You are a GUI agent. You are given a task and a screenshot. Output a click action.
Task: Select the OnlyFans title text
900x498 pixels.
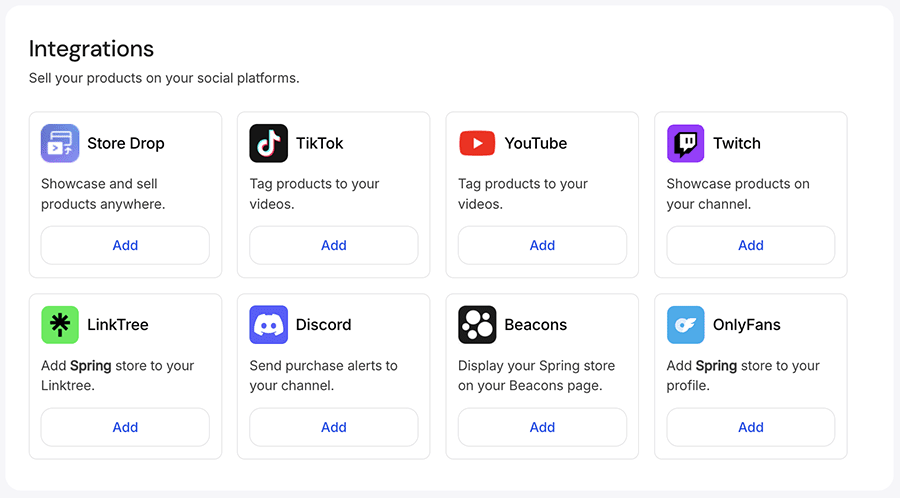747,325
